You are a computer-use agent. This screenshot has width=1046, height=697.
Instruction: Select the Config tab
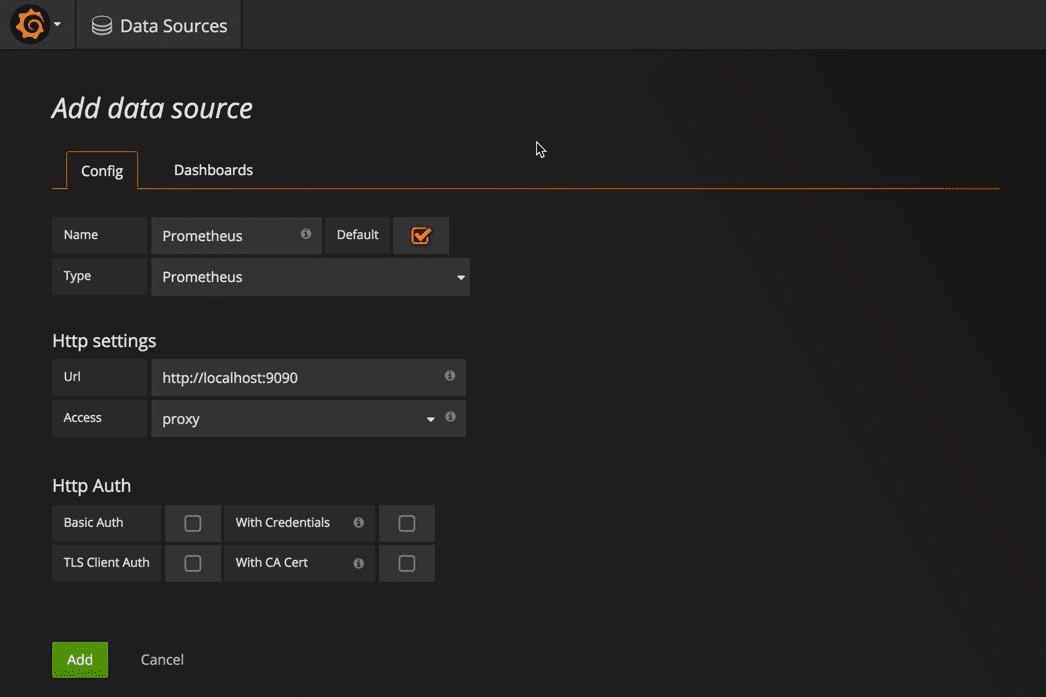point(102,171)
